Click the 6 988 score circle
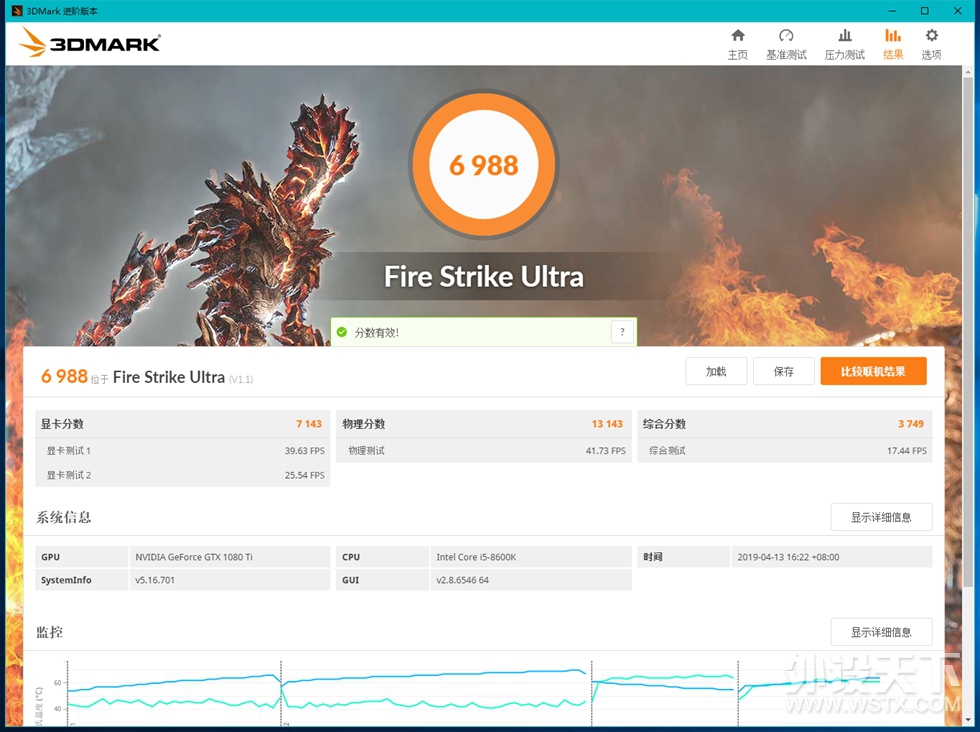Image resolution: width=980 pixels, height=732 pixels. 484,165
